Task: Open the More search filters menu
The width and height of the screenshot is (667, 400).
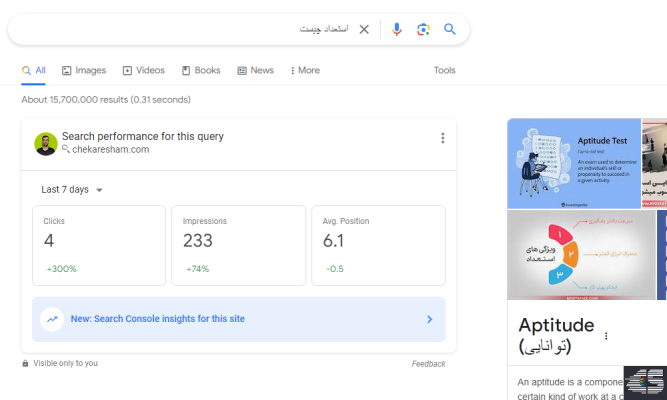Action: pos(305,71)
